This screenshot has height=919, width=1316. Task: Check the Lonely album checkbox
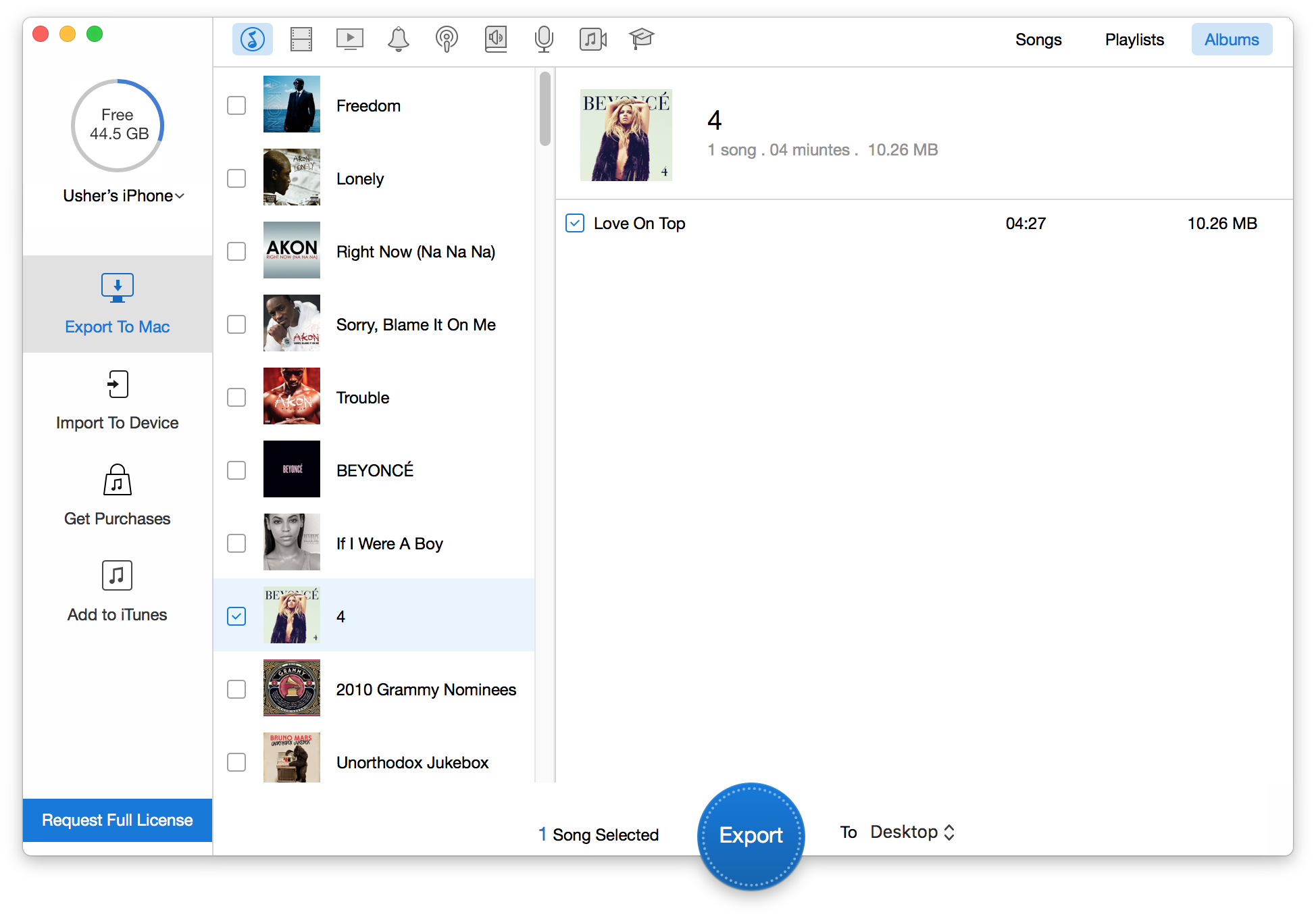(236, 178)
